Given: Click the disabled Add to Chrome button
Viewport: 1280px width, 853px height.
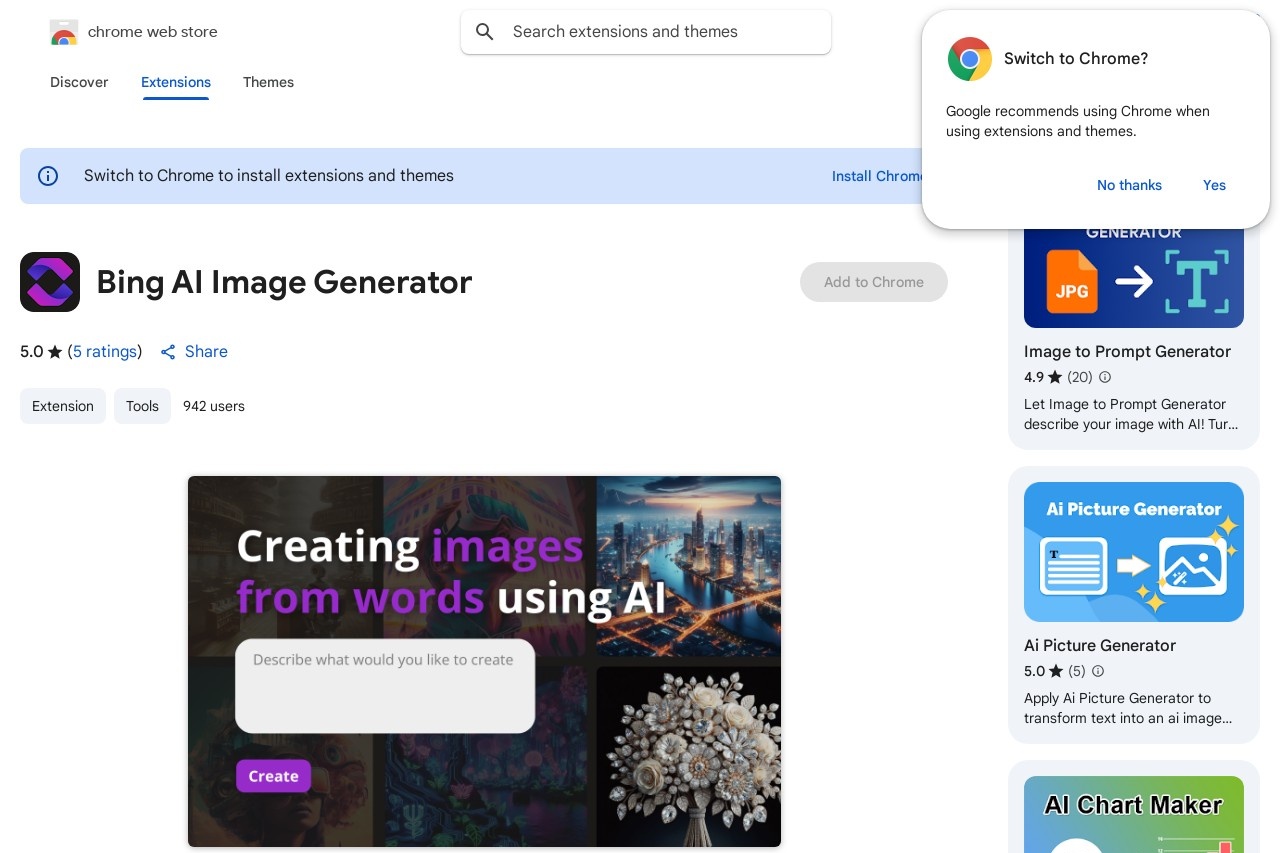Looking at the screenshot, I should click(x=874, y=282).
